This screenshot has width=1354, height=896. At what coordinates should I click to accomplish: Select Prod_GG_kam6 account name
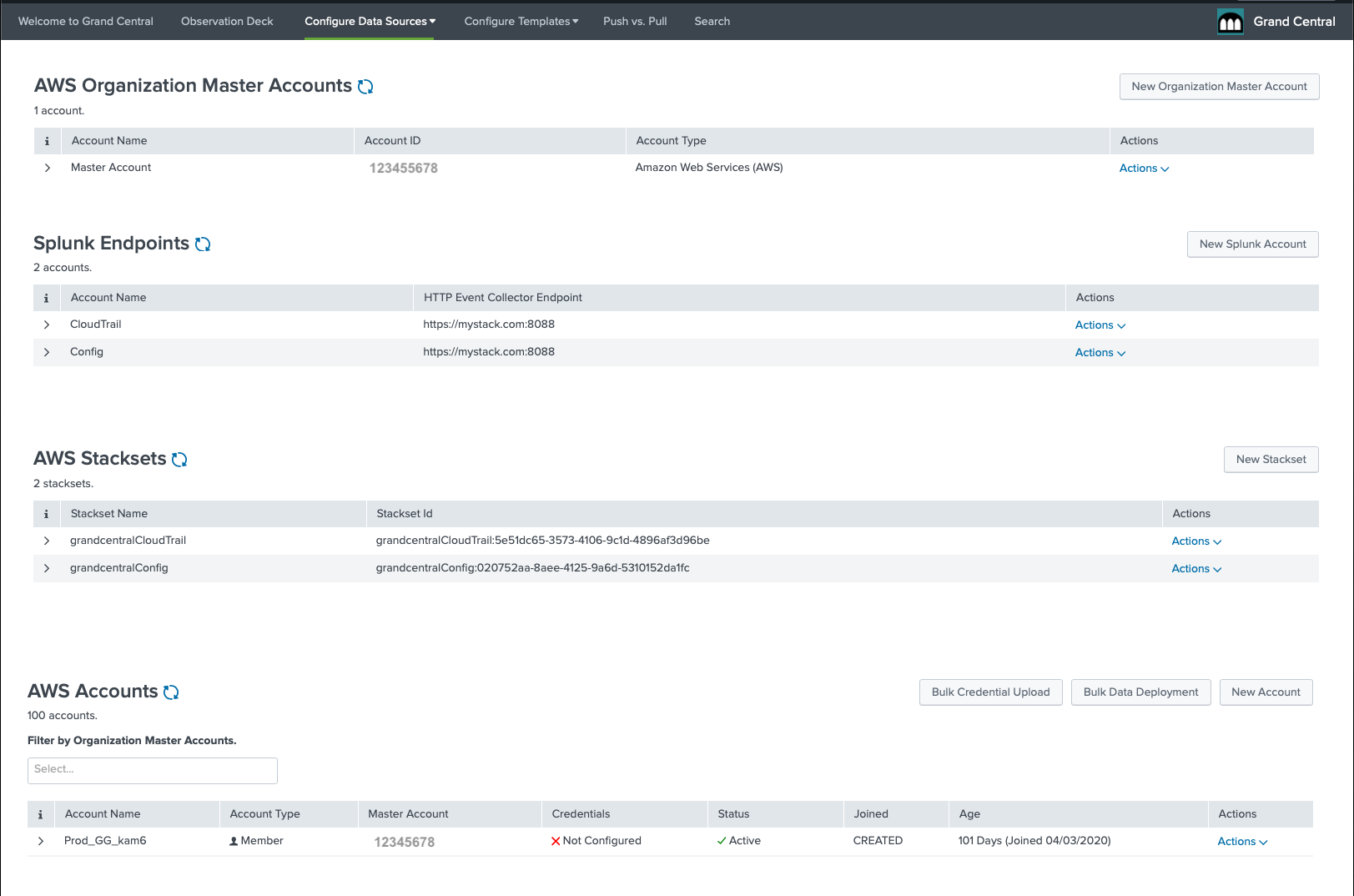point(105,841)
